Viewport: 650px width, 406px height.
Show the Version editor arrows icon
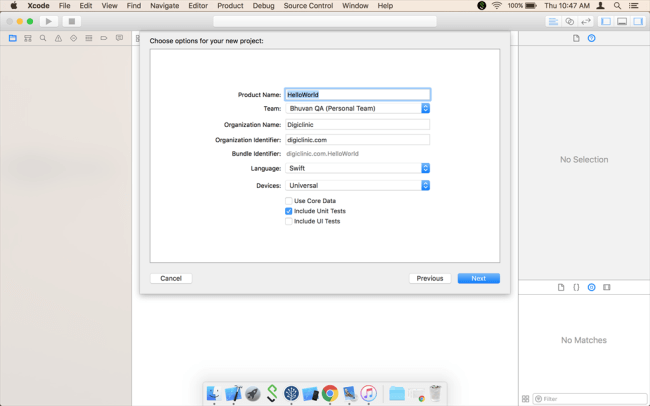pyautogui.click(x=586, y=22)
